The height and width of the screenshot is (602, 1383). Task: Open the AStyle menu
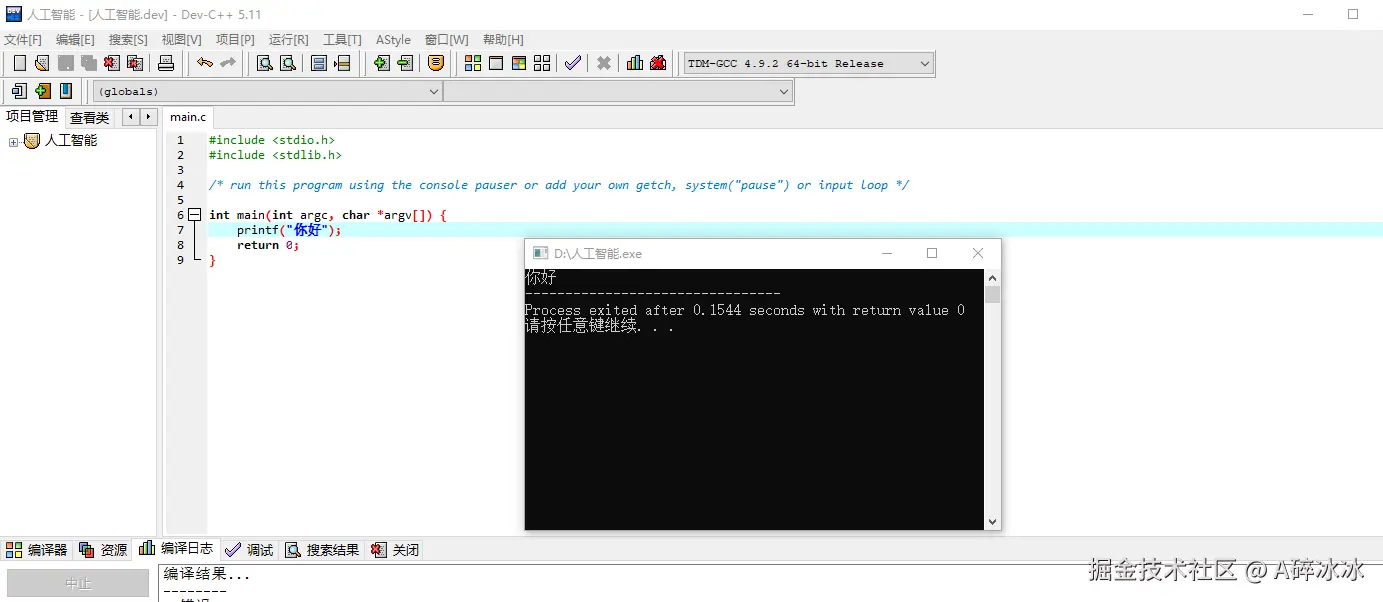point(393,39)
